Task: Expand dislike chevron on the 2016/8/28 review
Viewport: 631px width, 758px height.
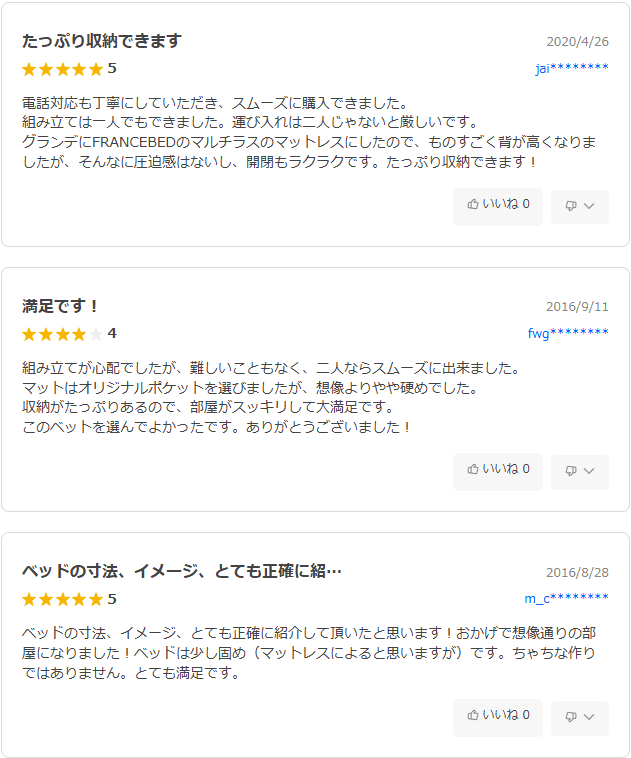Action: [x=589, y=717]
